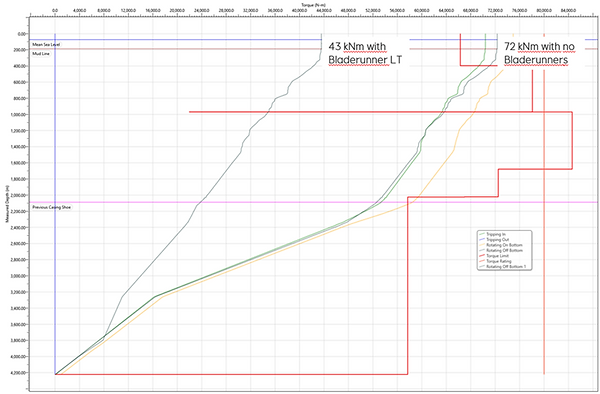
Task: Click the 40,000.0 torque axis tick label
Action: pyautogui.click(x=299, y=11)
